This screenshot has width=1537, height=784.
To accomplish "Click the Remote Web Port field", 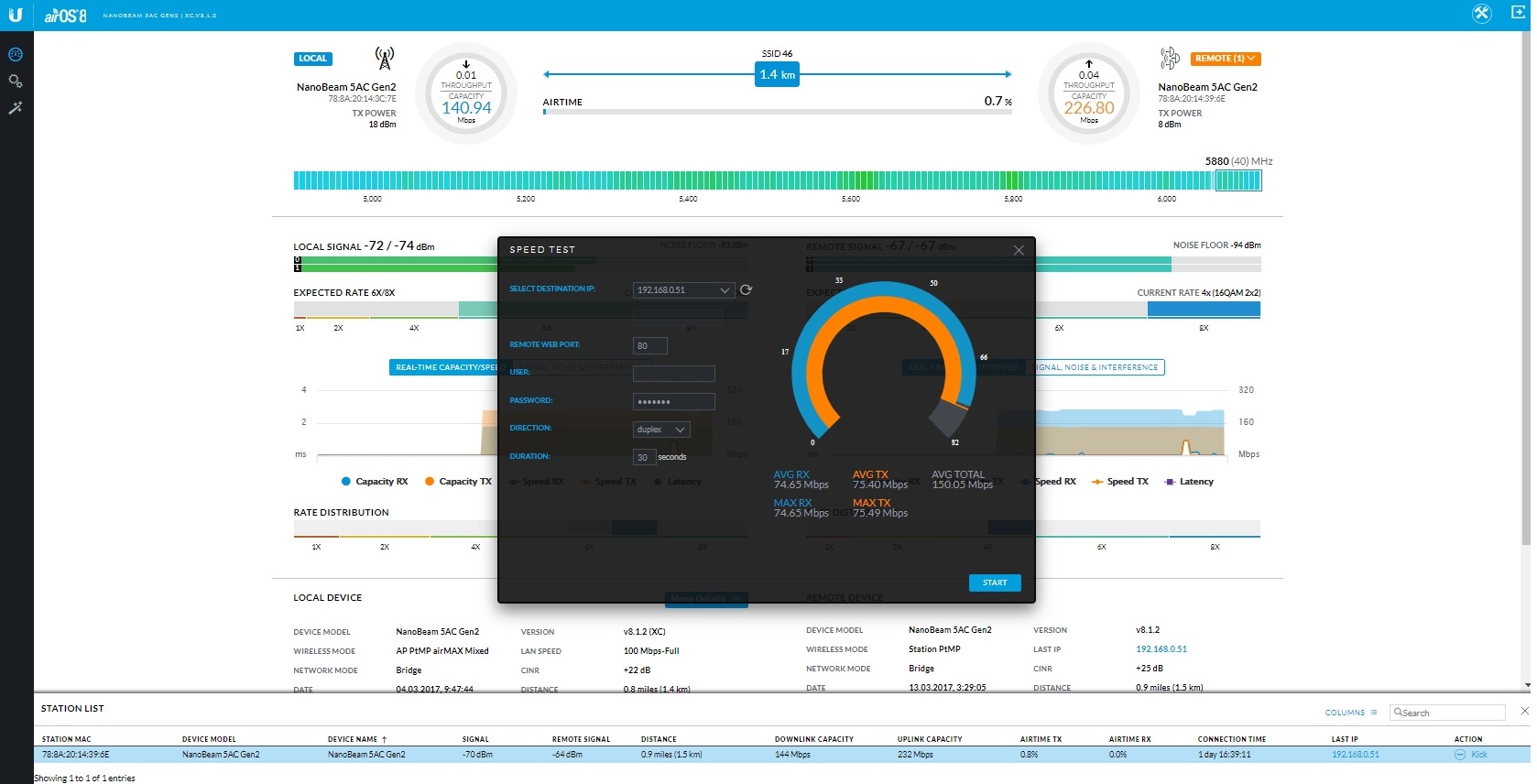I will tap(649, 345).
